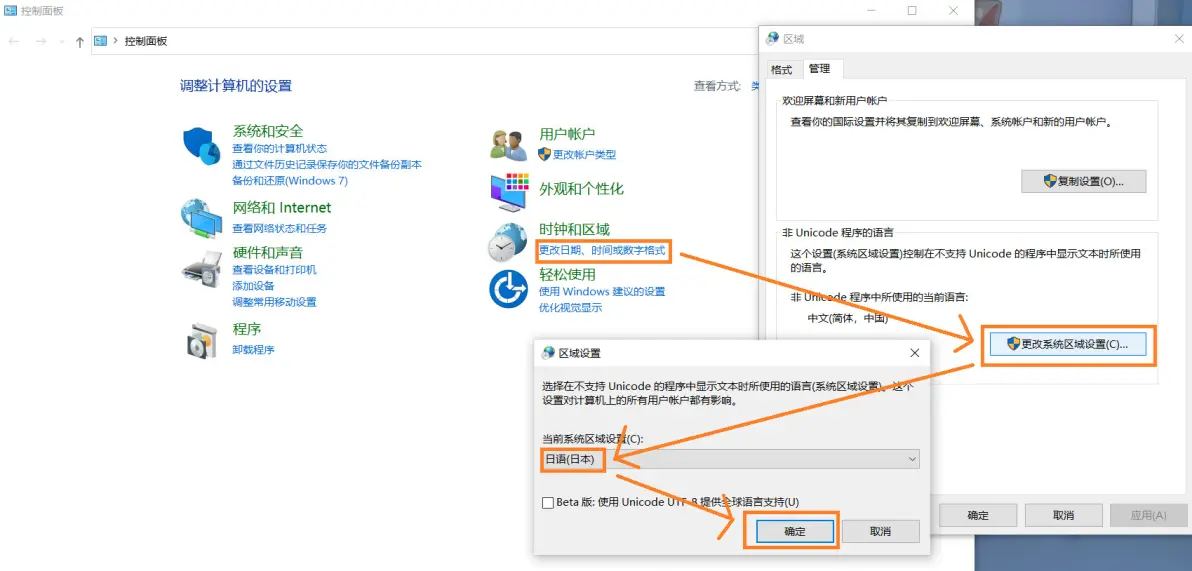The height and width of the screenshot is (571, 1192).
Task: Click the back arrow in Control Panel
Action: pyautogui.click(x=14, y=41)
